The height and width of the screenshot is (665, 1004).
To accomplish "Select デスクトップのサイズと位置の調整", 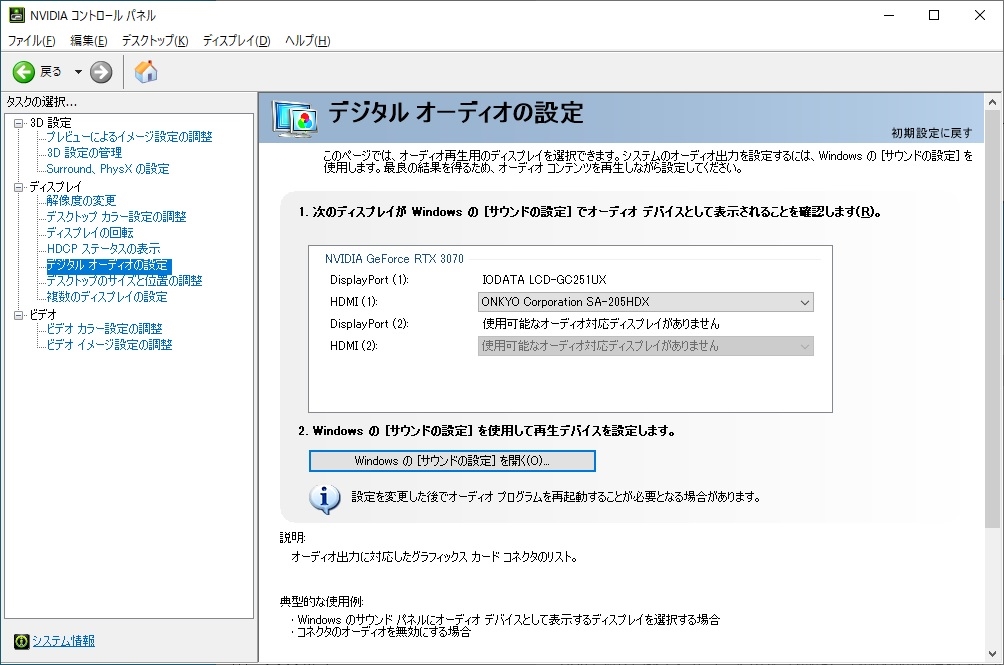I will point(124,280).
